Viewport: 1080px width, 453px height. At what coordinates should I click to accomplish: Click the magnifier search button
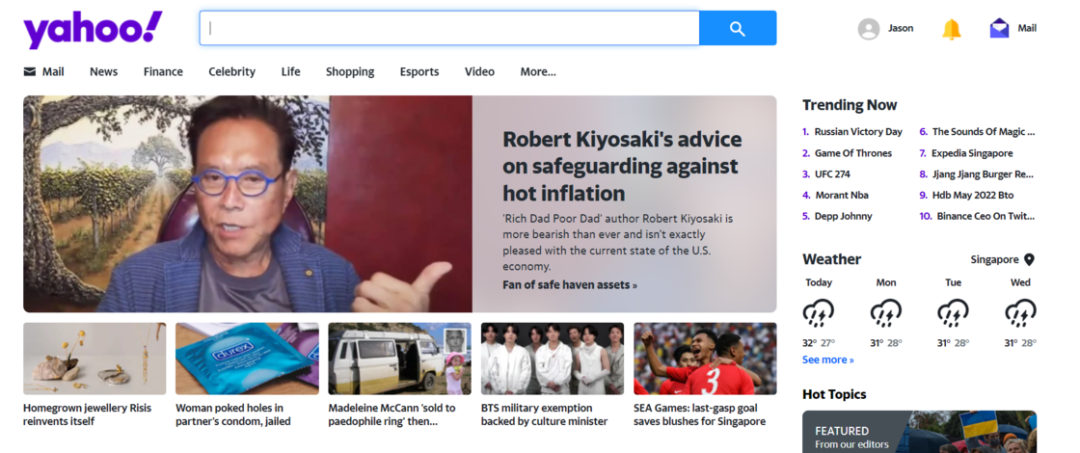pos(738,28)
